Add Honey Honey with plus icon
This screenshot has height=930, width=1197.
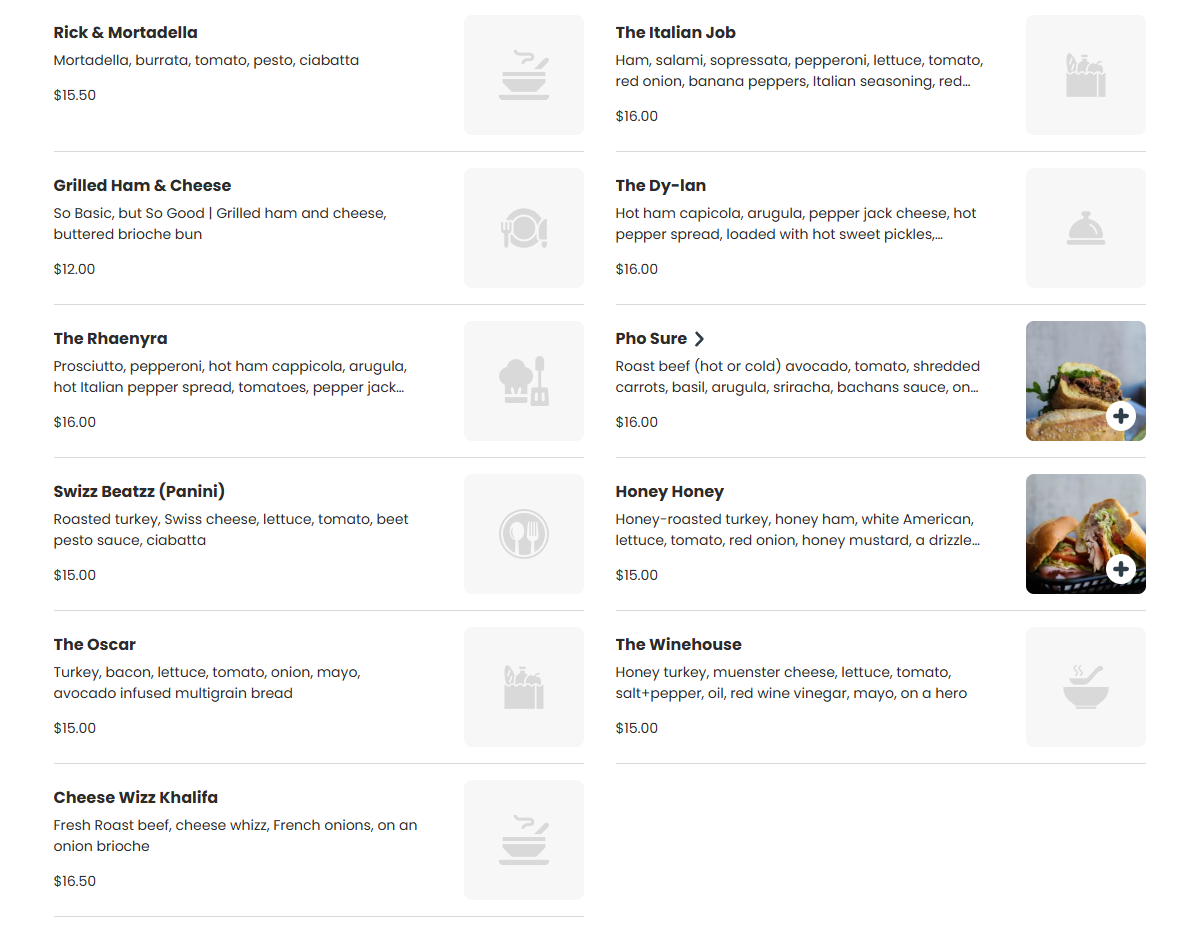point(1121,569)
